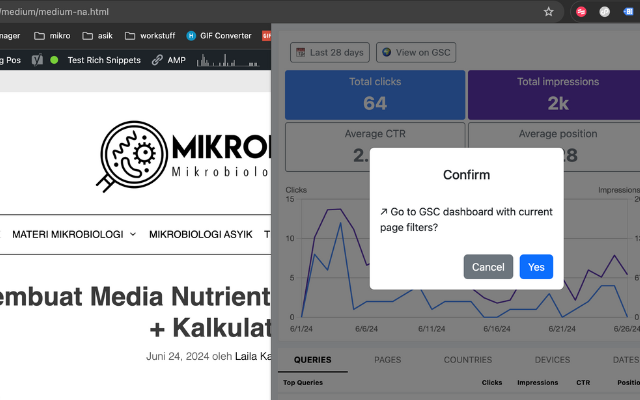The width and height of the screenshot is (640, 400).
Task: Open the site stats sparkline graph
Action: coord(228,60)
